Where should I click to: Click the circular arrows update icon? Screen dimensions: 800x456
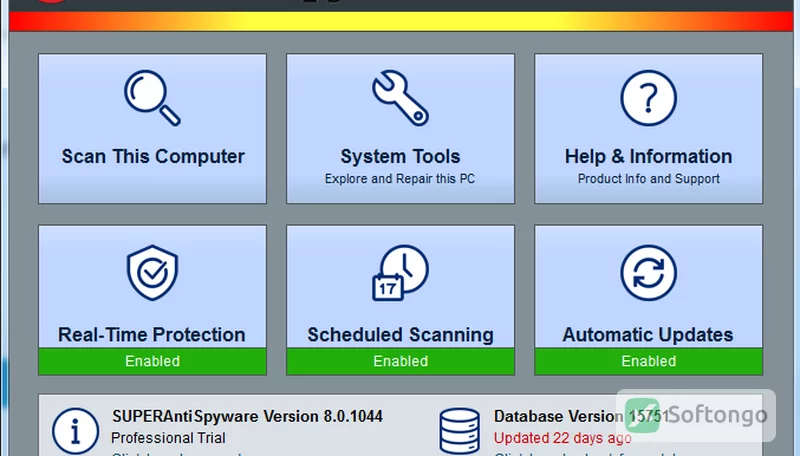(x=648, y=273)
